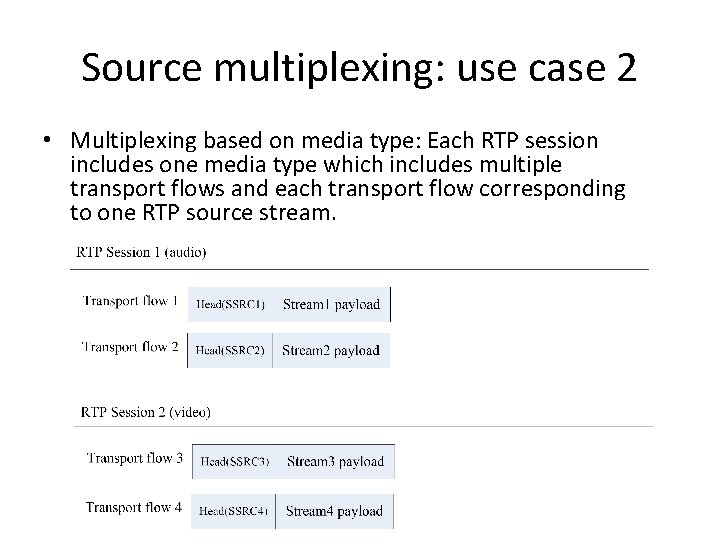Click the 'RTP Session 1 (audio)' label
This screenshot has width=720, height=540.
coord(142,252)
